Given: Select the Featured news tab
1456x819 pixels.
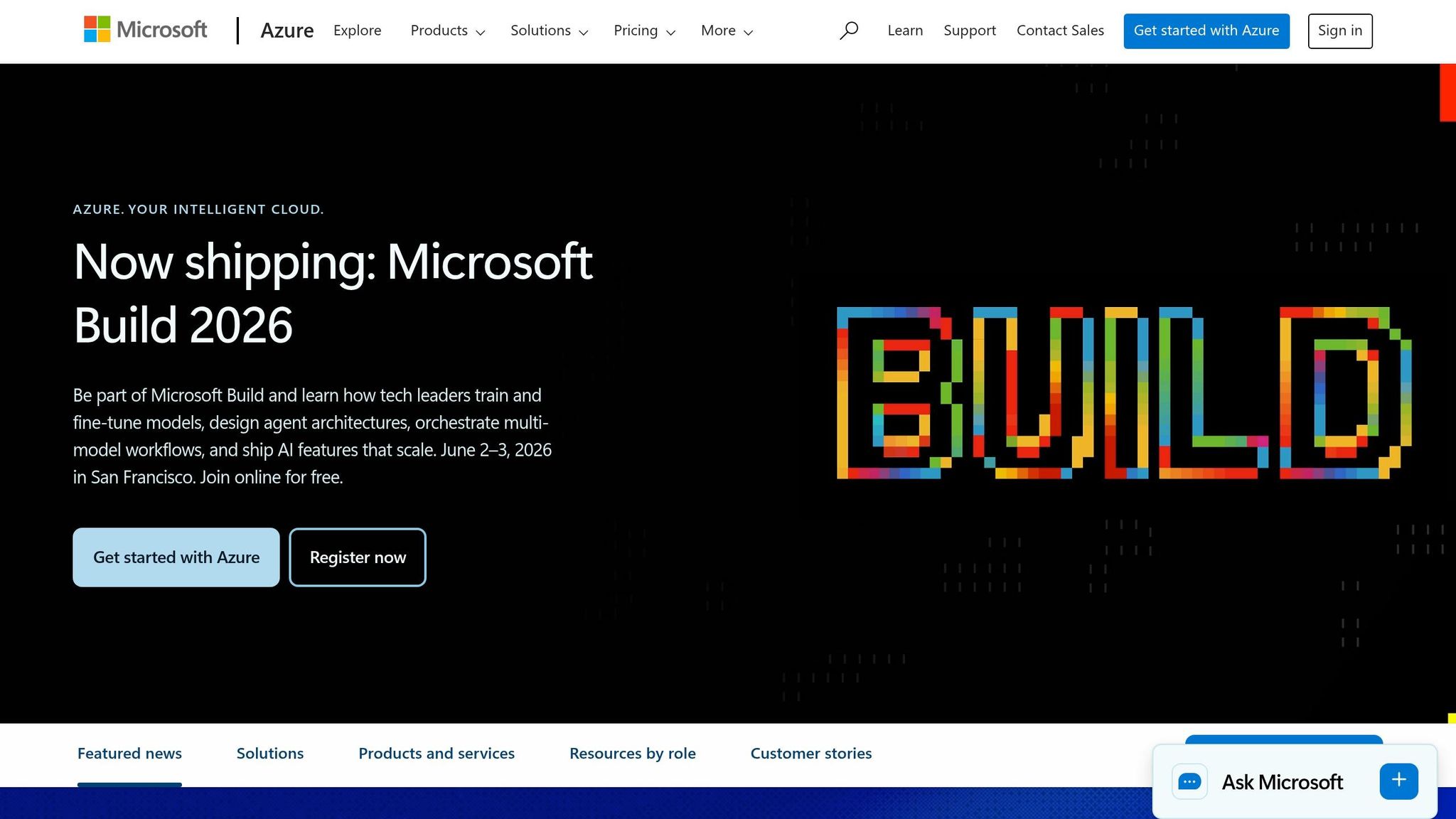Looking at the screenshot, I should pos(129,754).
